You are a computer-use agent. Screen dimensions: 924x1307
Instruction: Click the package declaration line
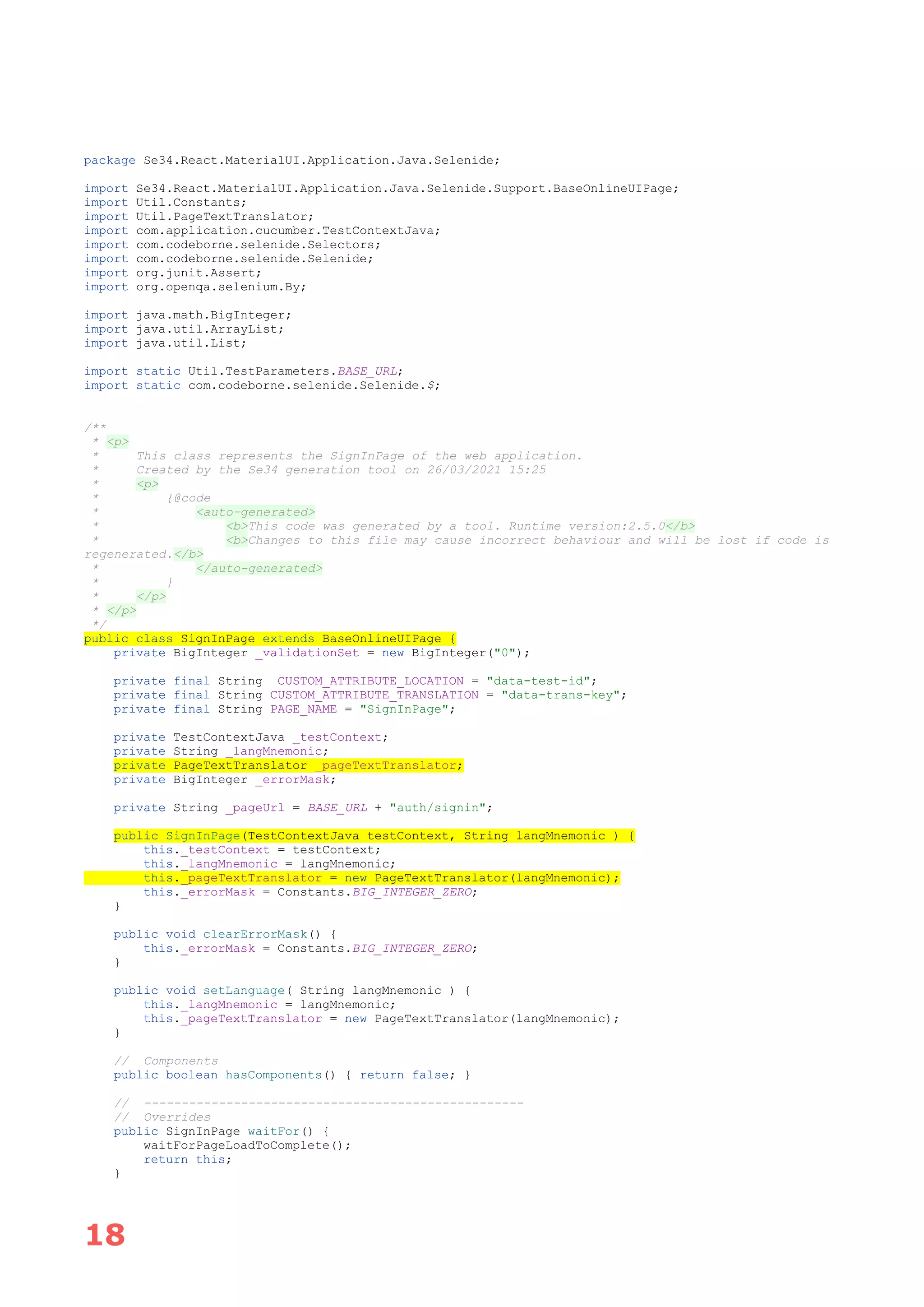tap(292, 161)
